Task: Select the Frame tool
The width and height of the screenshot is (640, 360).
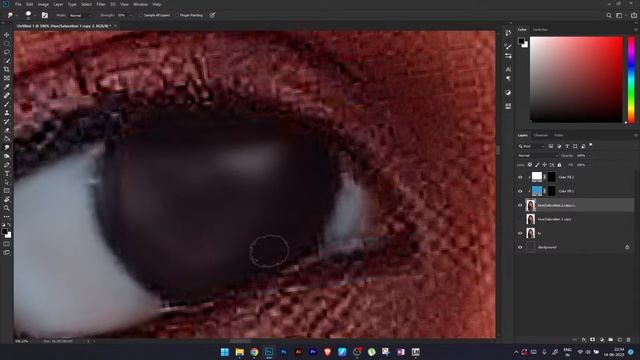Action: tap(7, 78)
